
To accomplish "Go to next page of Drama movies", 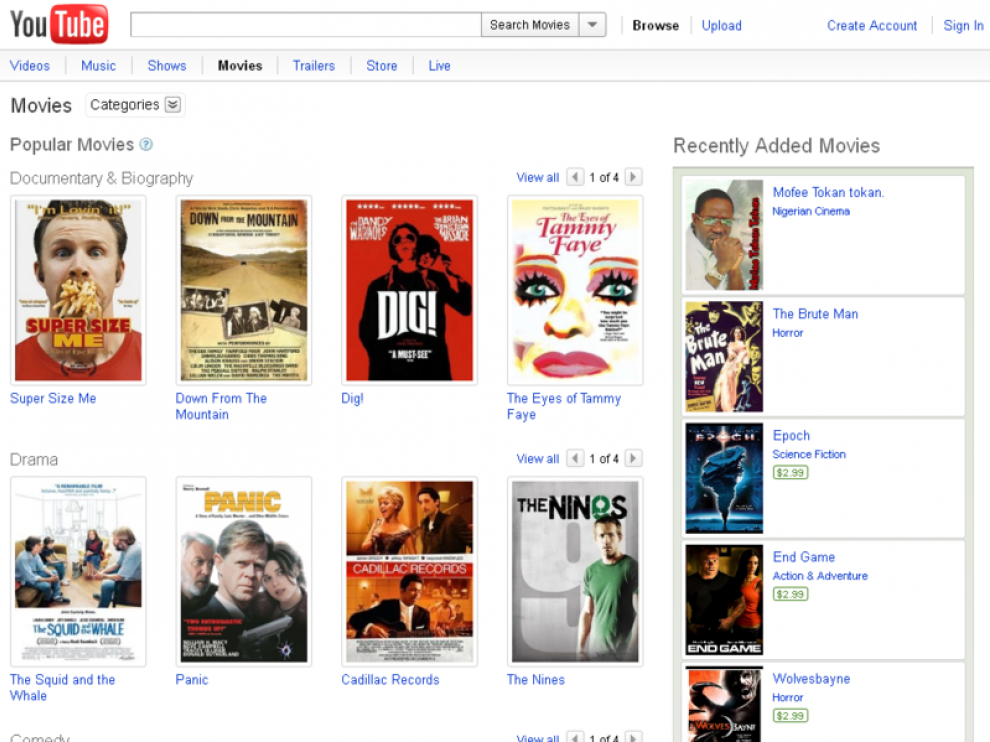I will [x=633, y=458].
